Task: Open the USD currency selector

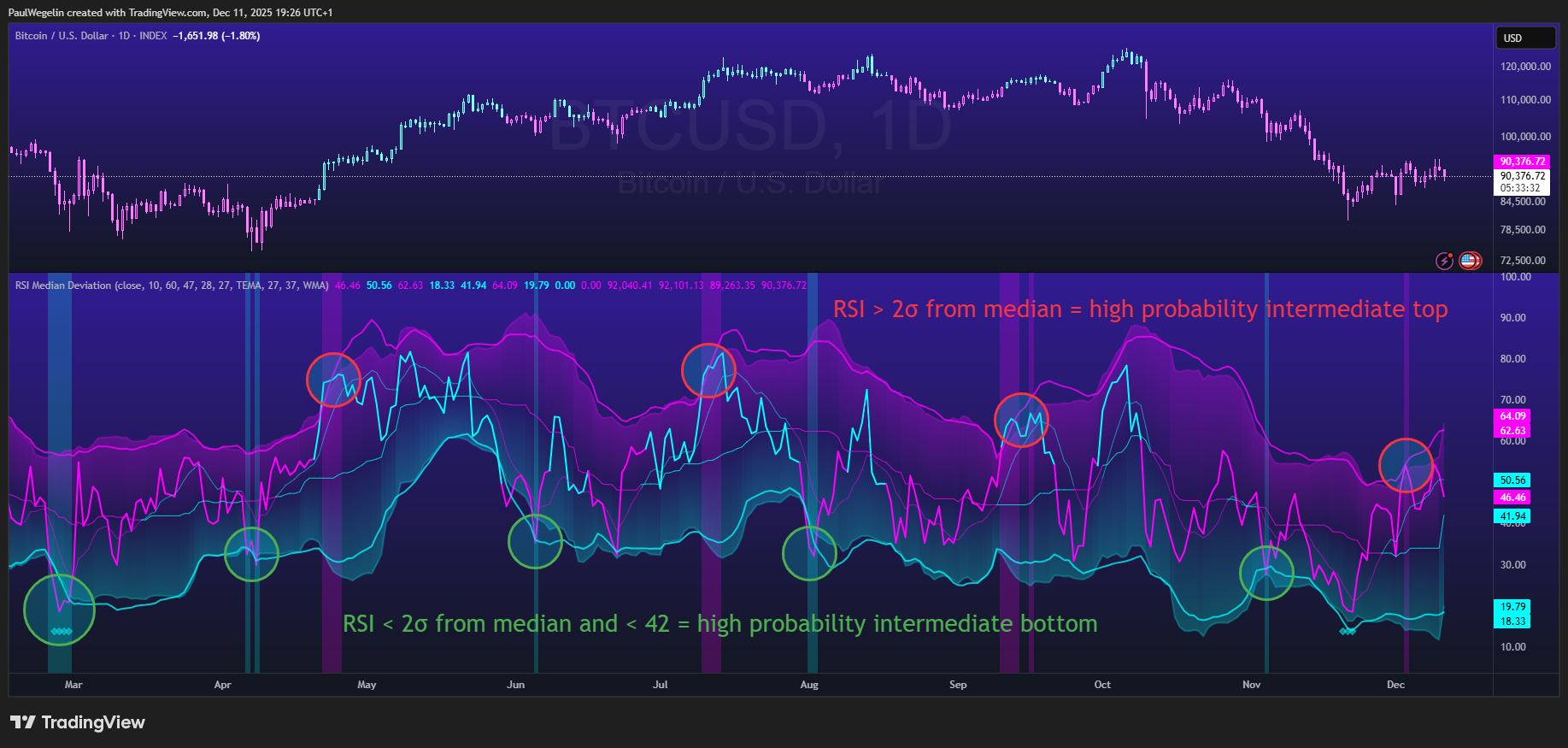Action: pyautogui.click(x=1525, y=38)
